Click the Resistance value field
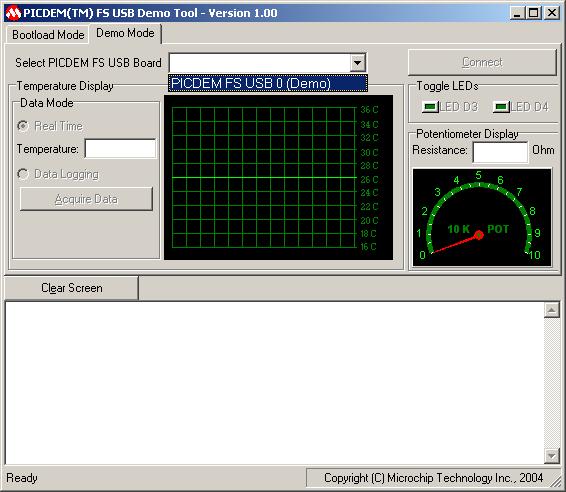This screenshot has height=492, width=566. click(500, 152)
